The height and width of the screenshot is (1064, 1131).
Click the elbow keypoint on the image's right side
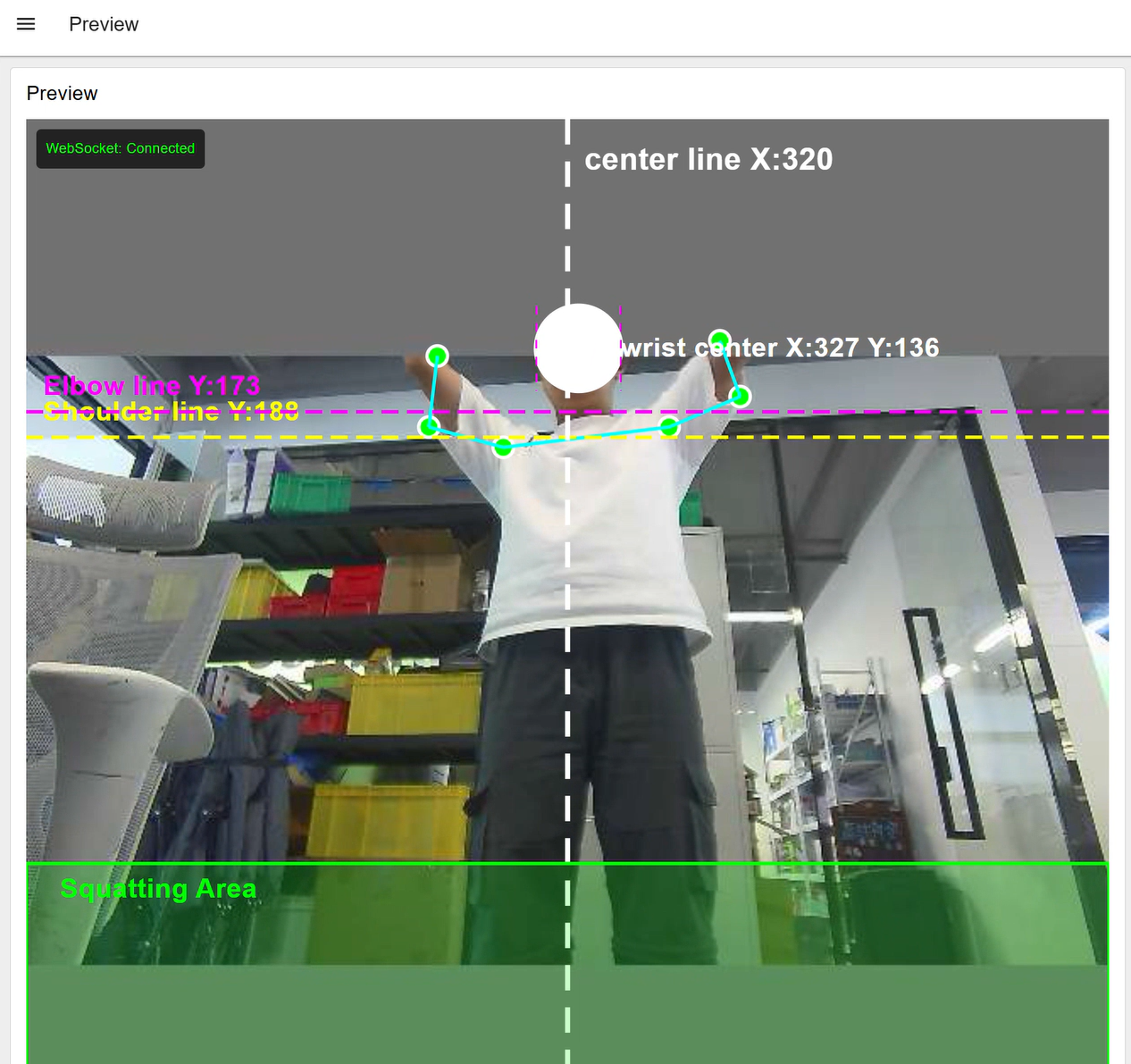click(740, 396)
